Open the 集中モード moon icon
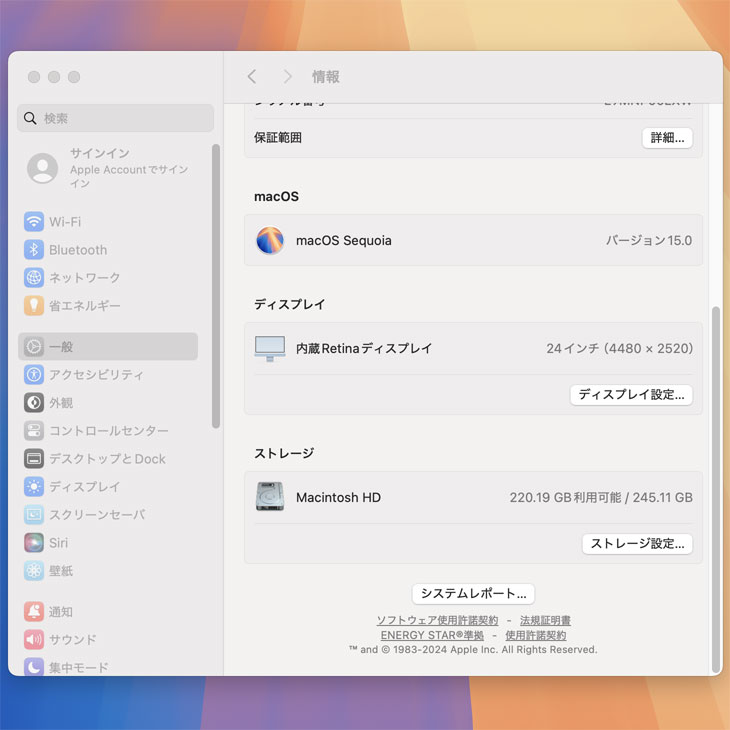Screen dimensions: 730x730 tap(34, 667)
